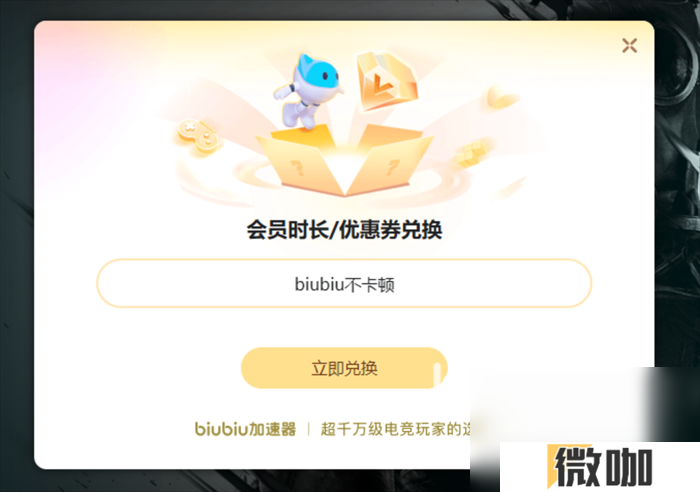Viewport: 700px width, 492px height.
Task: Click the orange VIP diamond gem
Action: (x=387, y=81)
